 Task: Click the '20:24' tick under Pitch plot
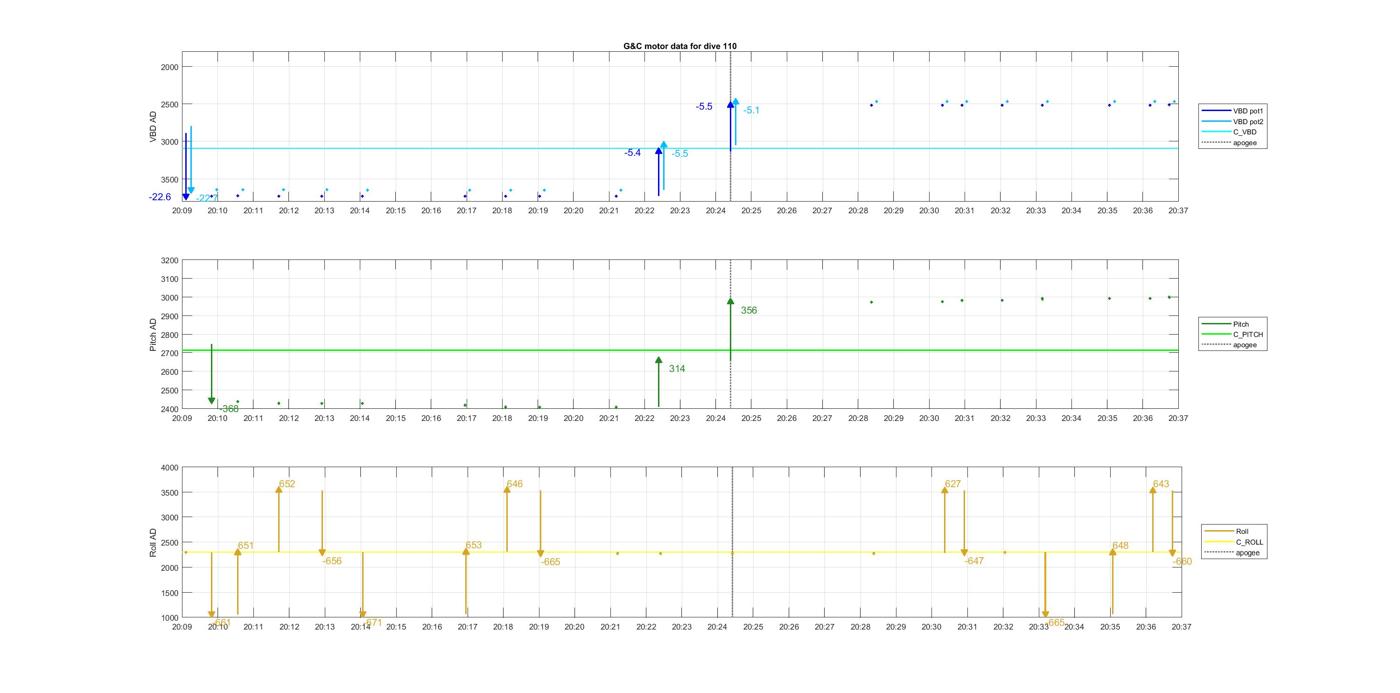point(716,419)
